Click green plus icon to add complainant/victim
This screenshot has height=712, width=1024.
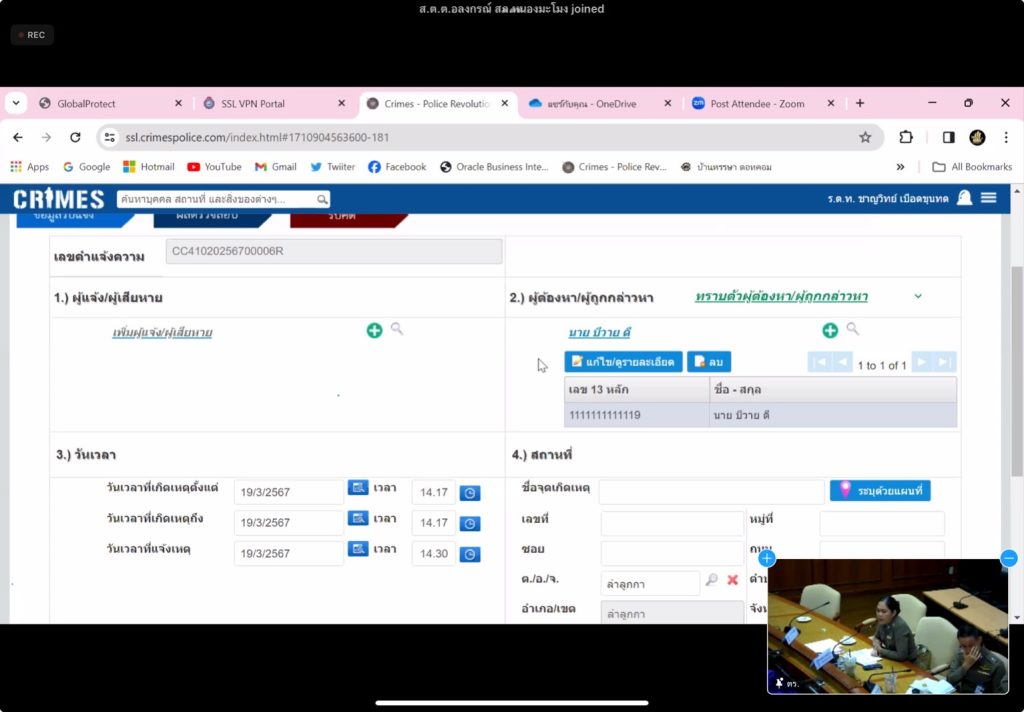374,330
